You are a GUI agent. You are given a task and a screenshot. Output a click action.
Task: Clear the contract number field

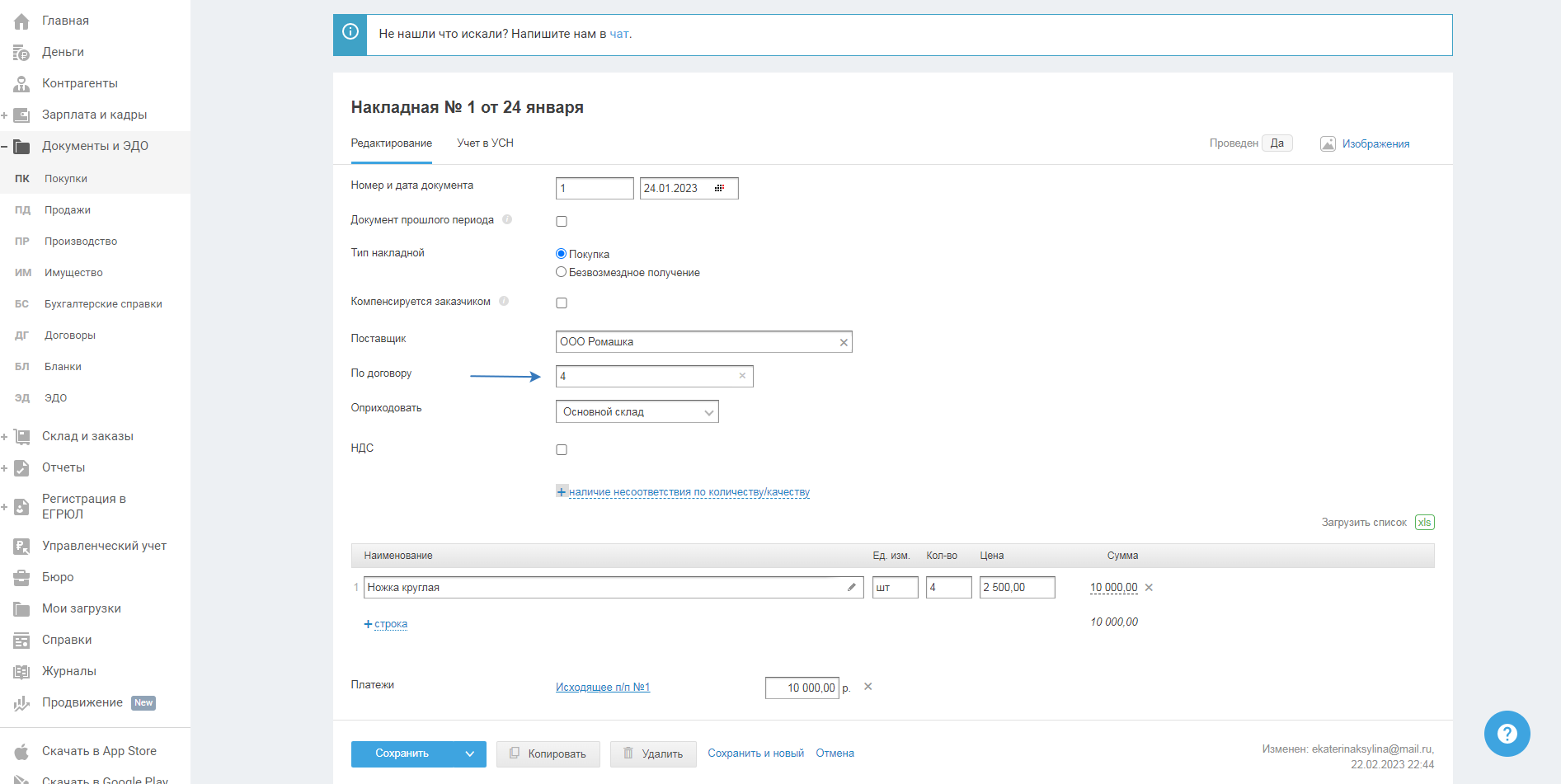tap(742, 376)
